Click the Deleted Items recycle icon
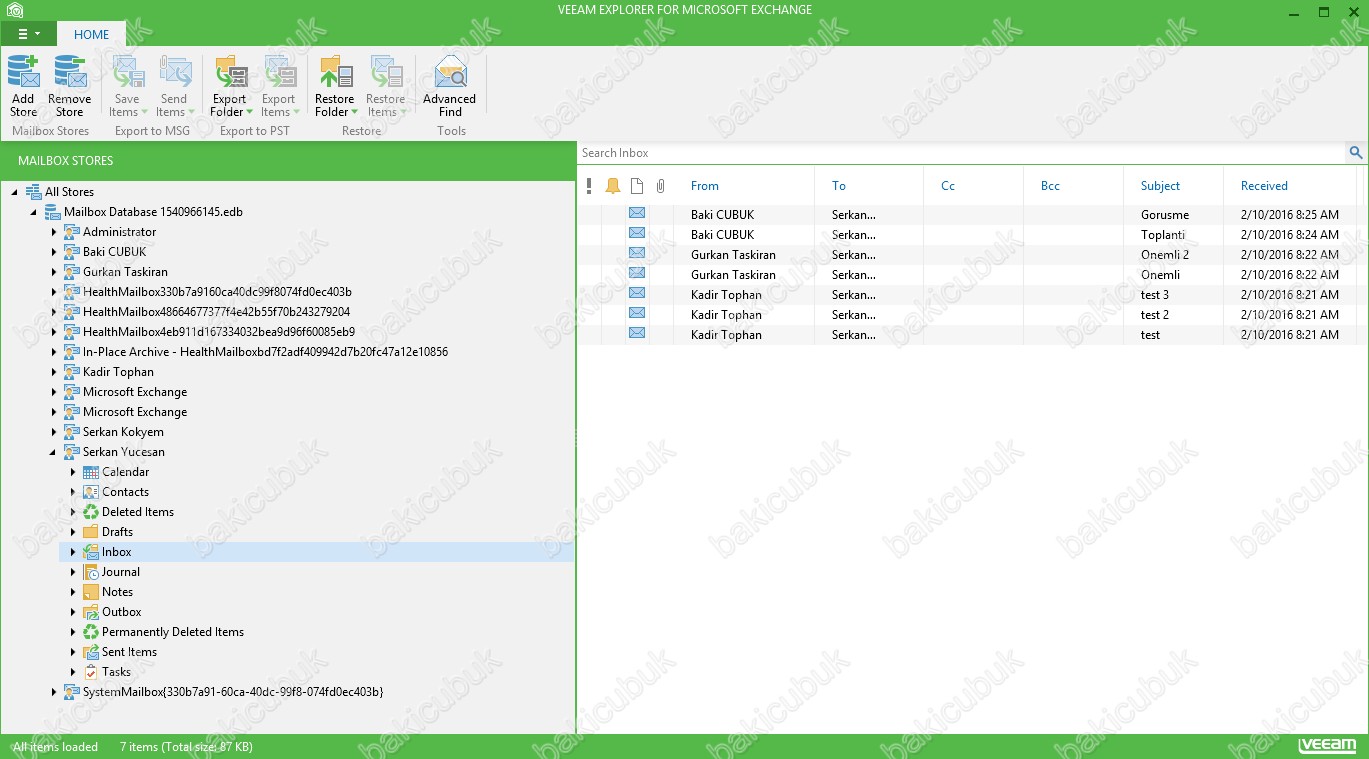This screenshot has height=759, width=1369. (91, 512)
